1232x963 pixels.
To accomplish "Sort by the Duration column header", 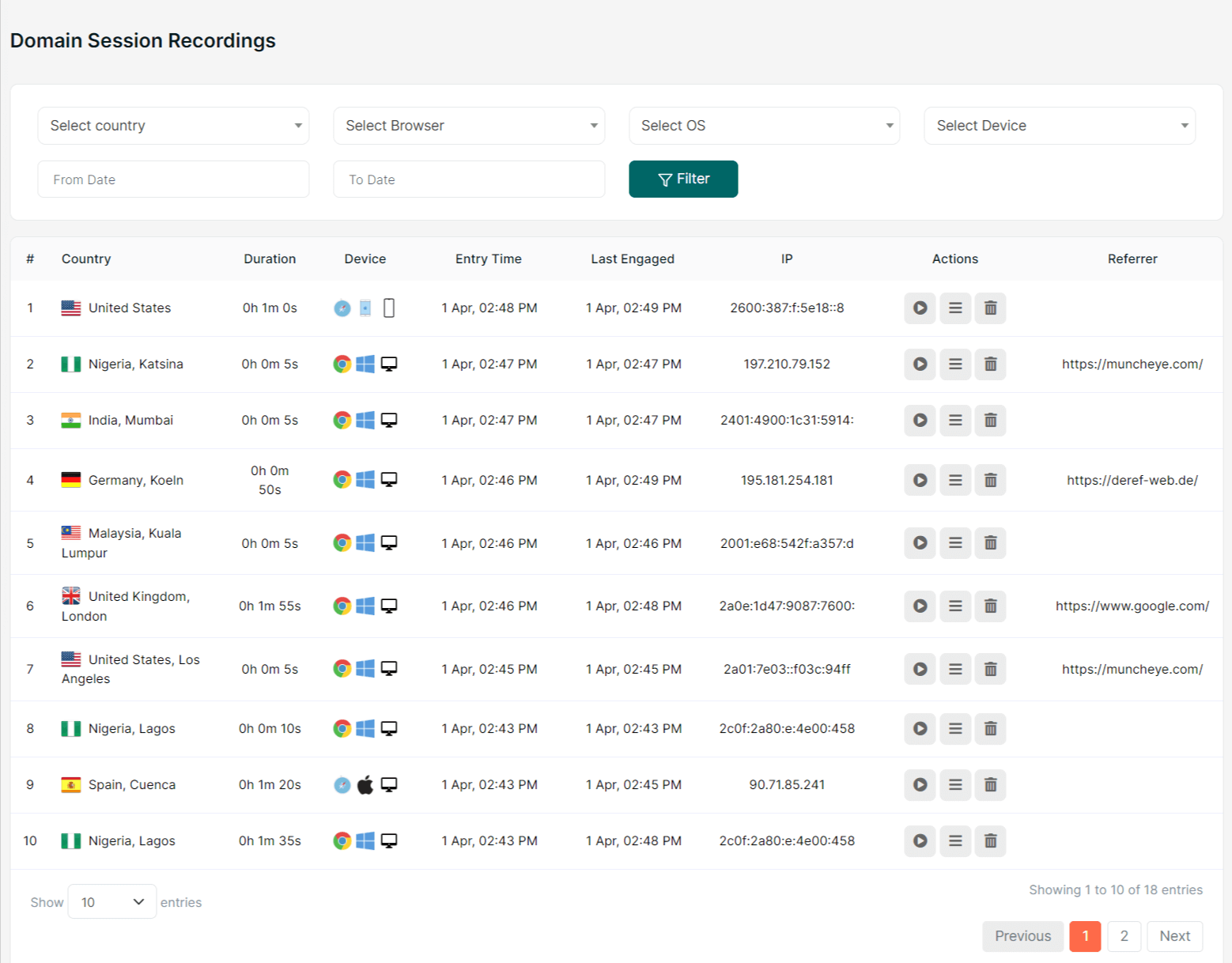I will pos(270,259).
